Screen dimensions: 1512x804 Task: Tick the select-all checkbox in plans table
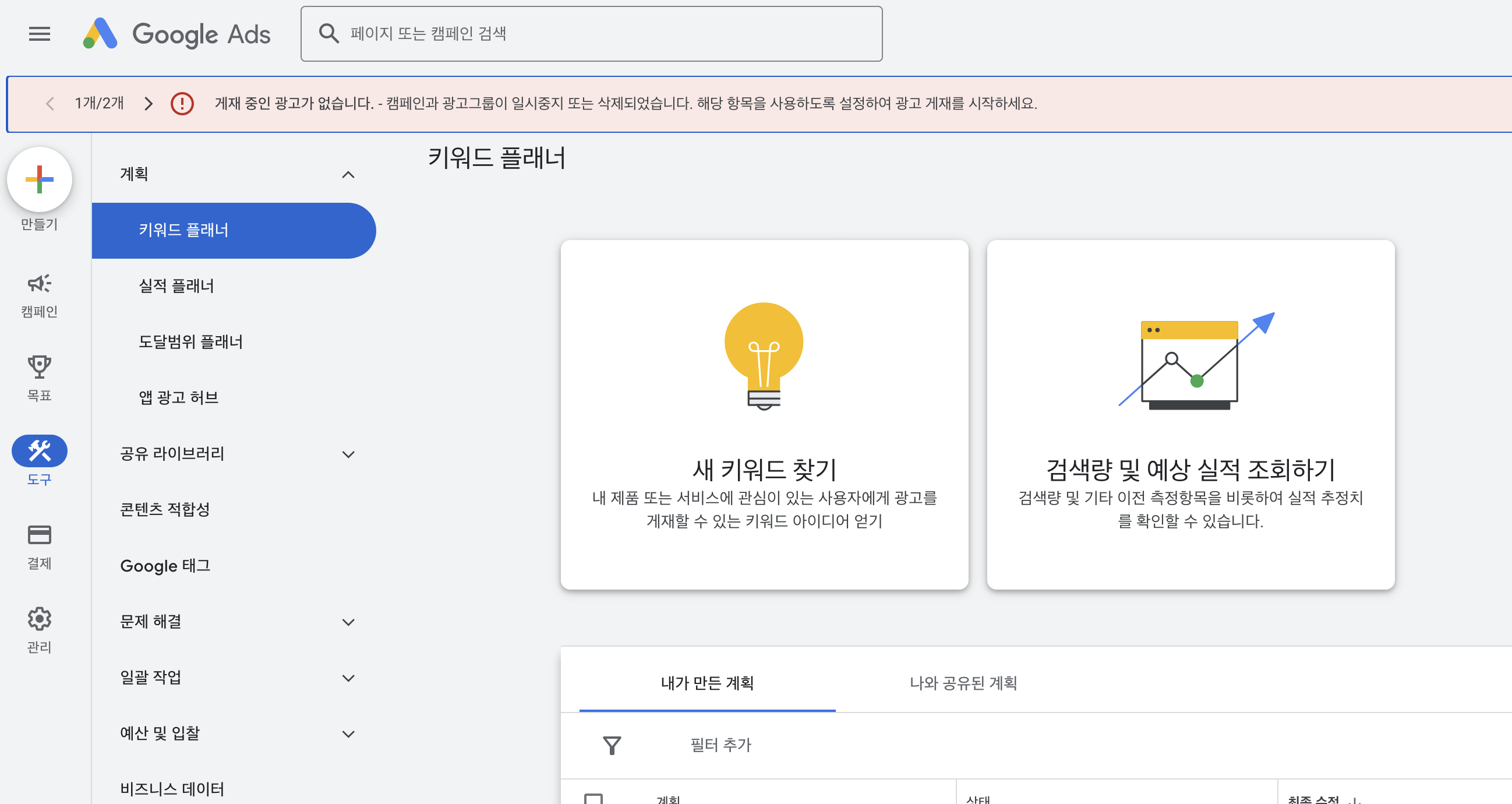pos(593,799)
